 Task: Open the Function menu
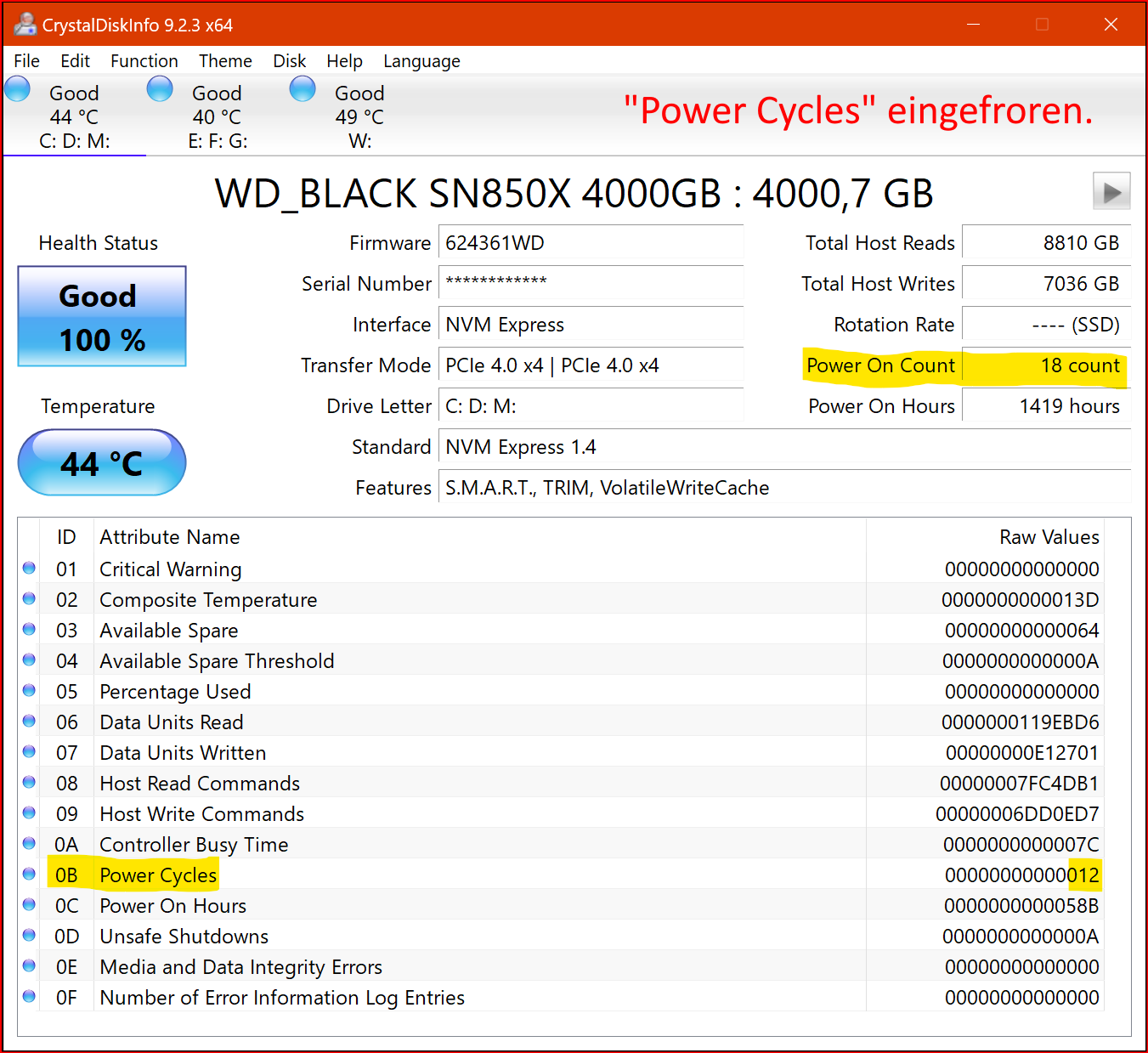[x=144, y=61]
